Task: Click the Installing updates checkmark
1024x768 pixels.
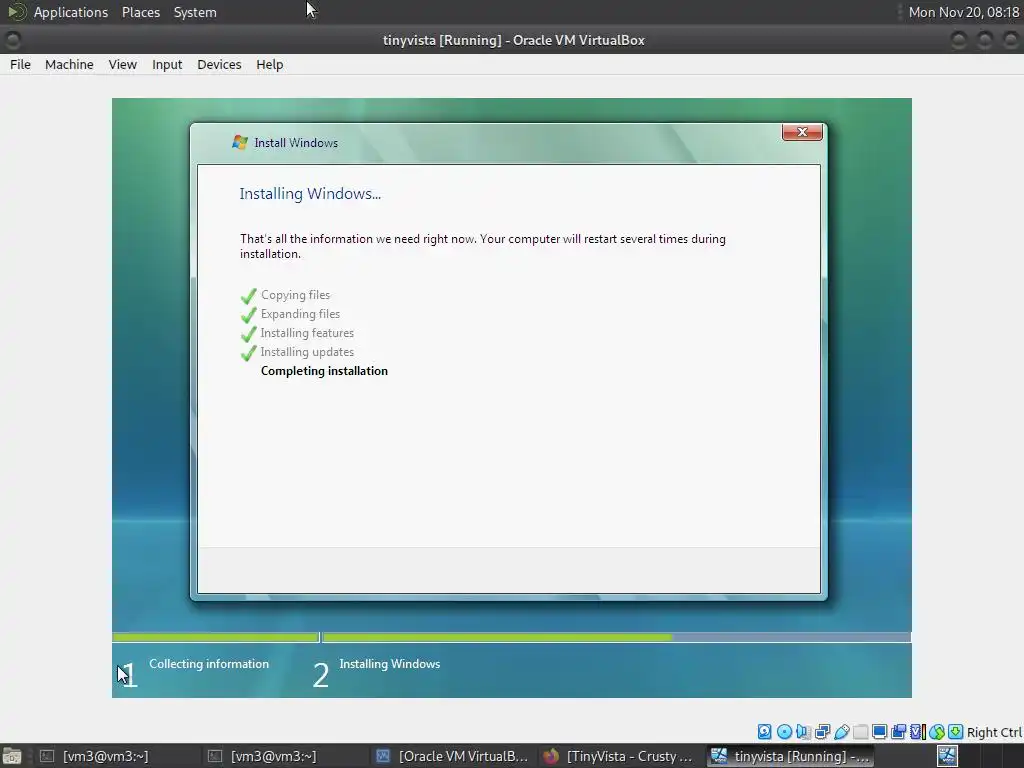Action: pyautogui.click(x=248, y=353)
